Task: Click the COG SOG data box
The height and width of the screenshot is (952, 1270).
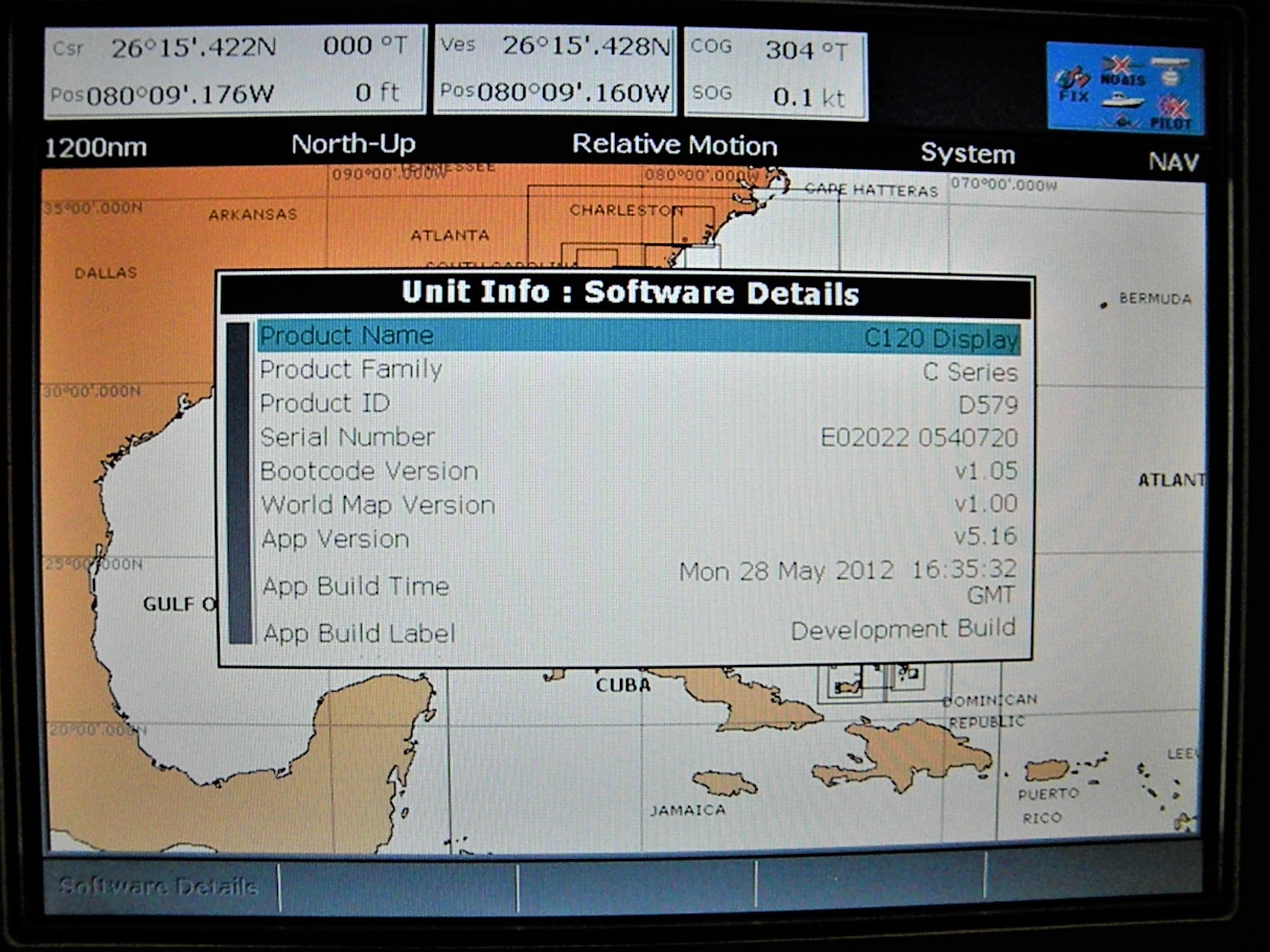Action: click(x=775, y=73)
